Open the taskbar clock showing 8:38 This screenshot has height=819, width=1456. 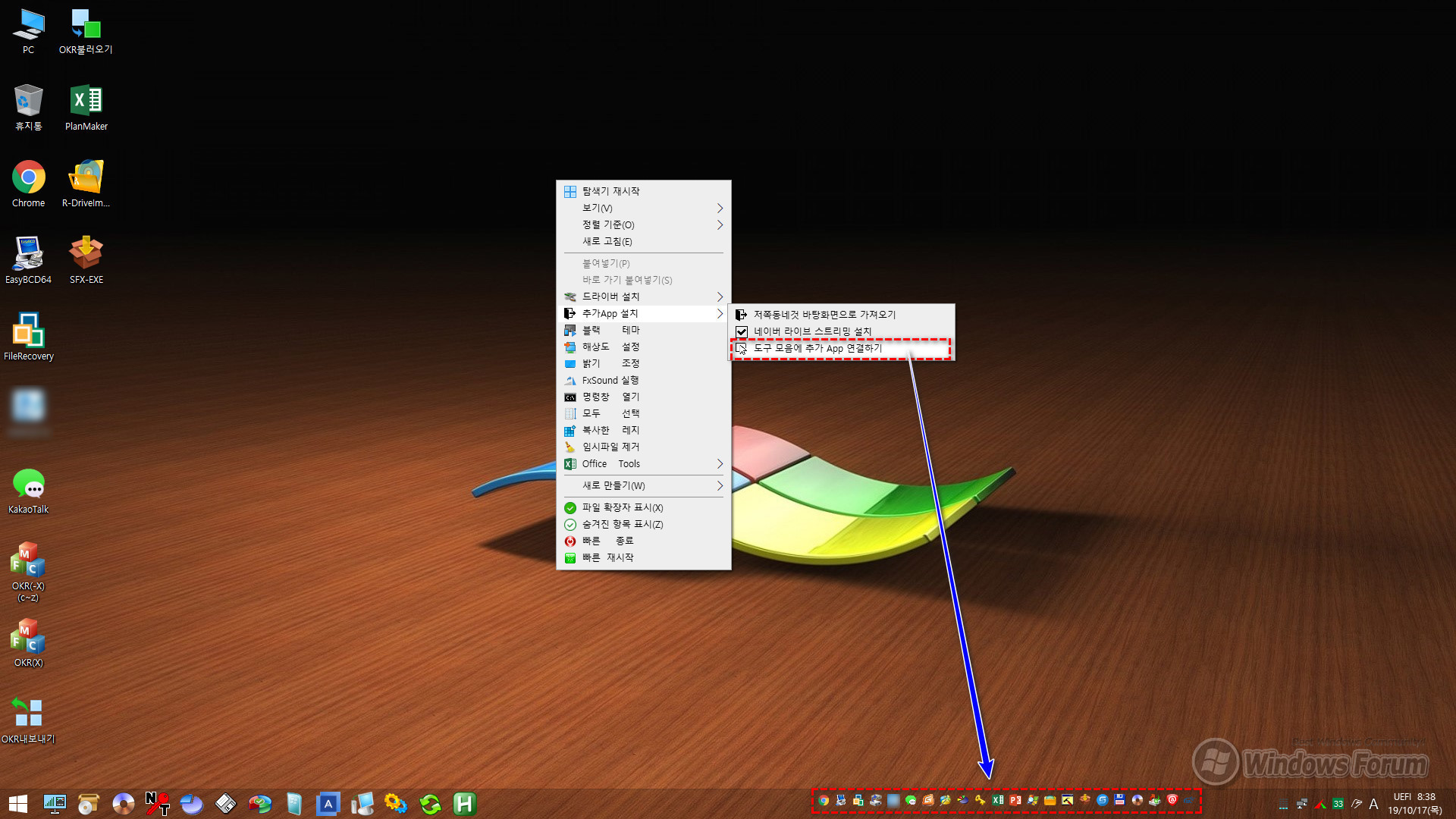pos(1414,804)
